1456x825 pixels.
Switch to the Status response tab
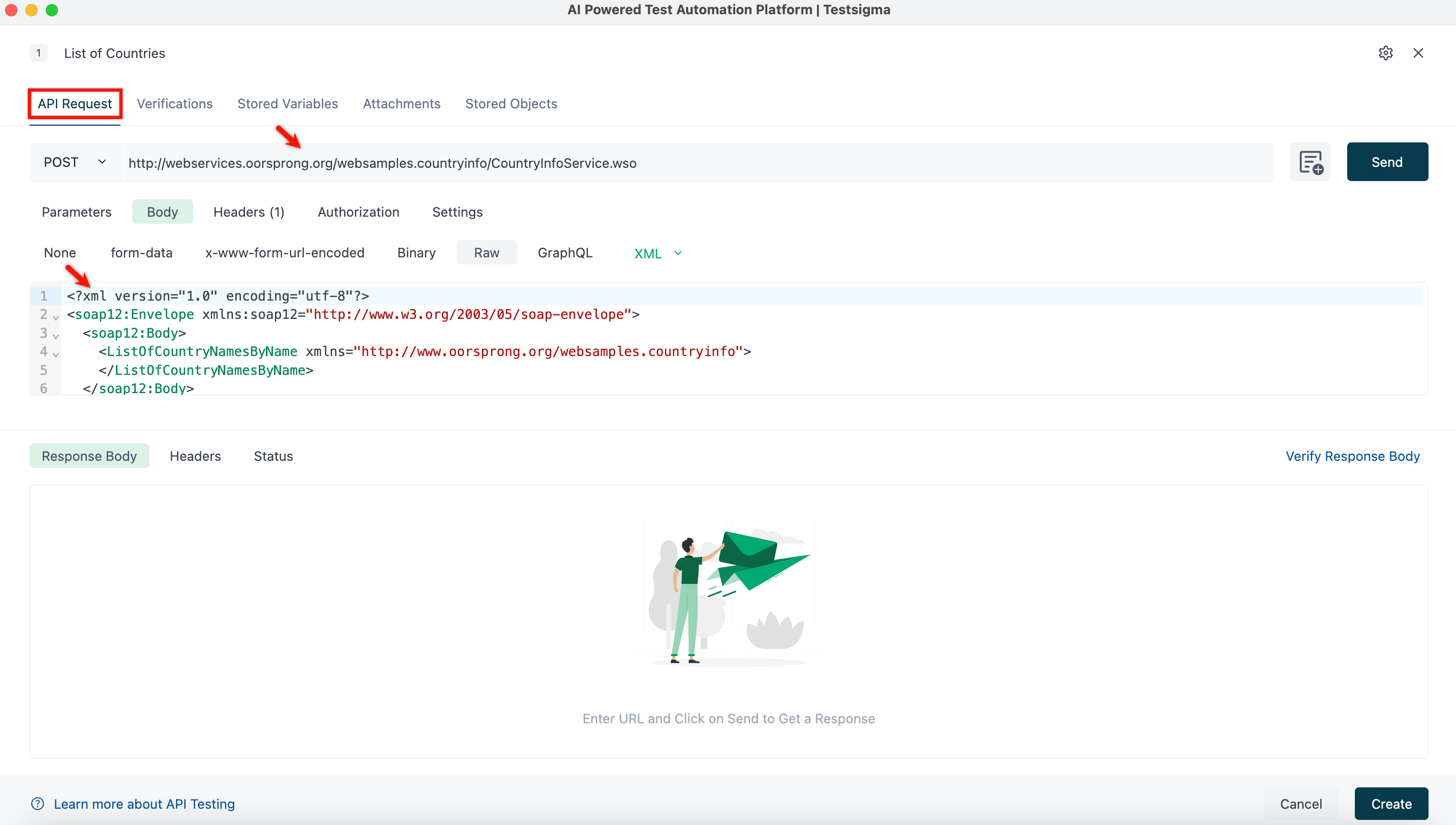(273, 456)
